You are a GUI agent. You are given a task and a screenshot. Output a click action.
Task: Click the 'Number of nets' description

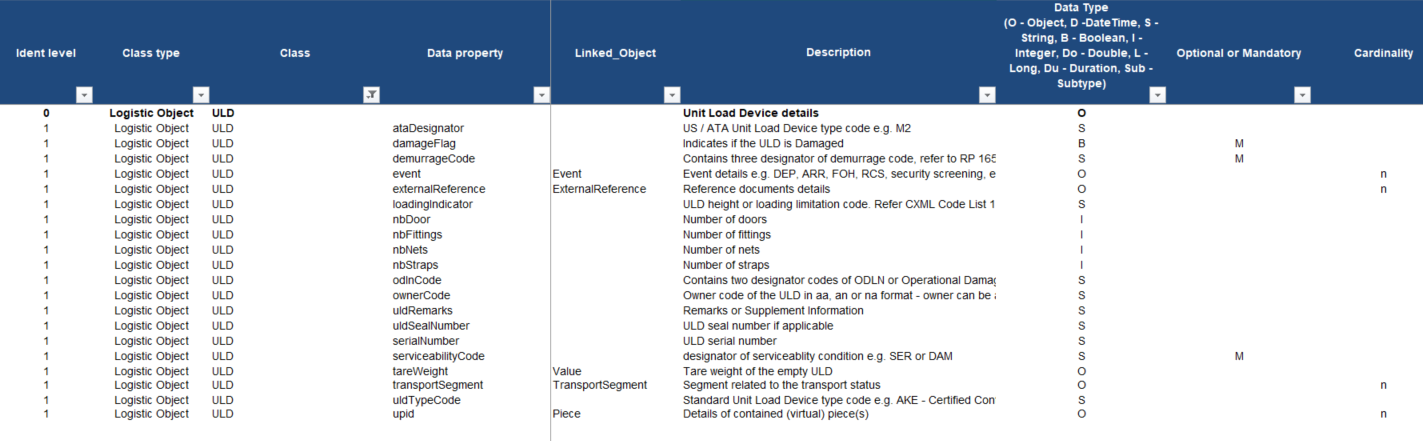click(x=721, y=250)
